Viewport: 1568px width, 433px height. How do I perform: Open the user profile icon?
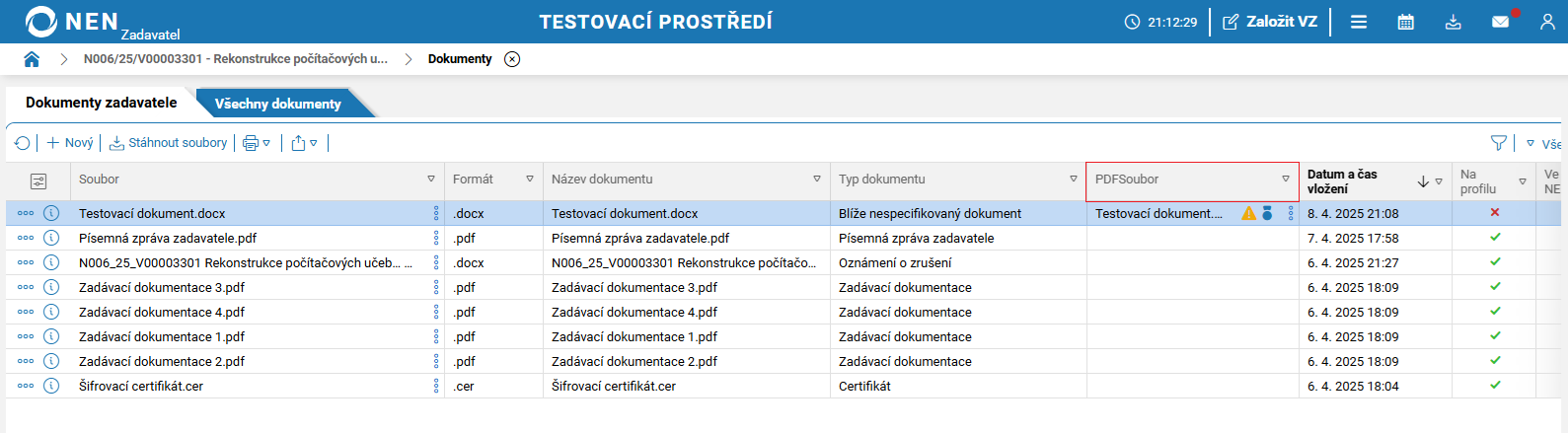tap(1547, 22)
